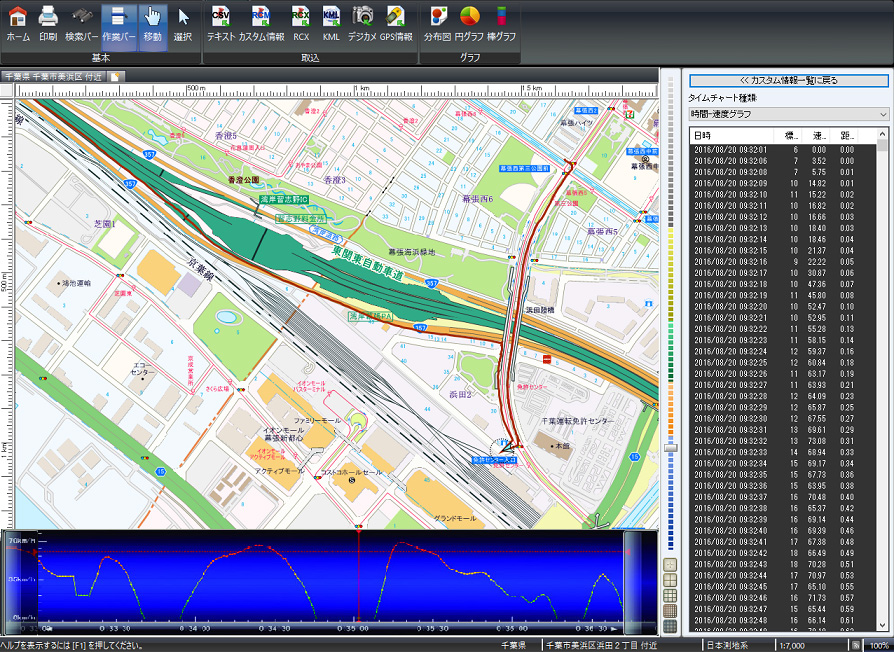
Task: Import a CSV テキスト file
Action: click(x=221, y=25)
